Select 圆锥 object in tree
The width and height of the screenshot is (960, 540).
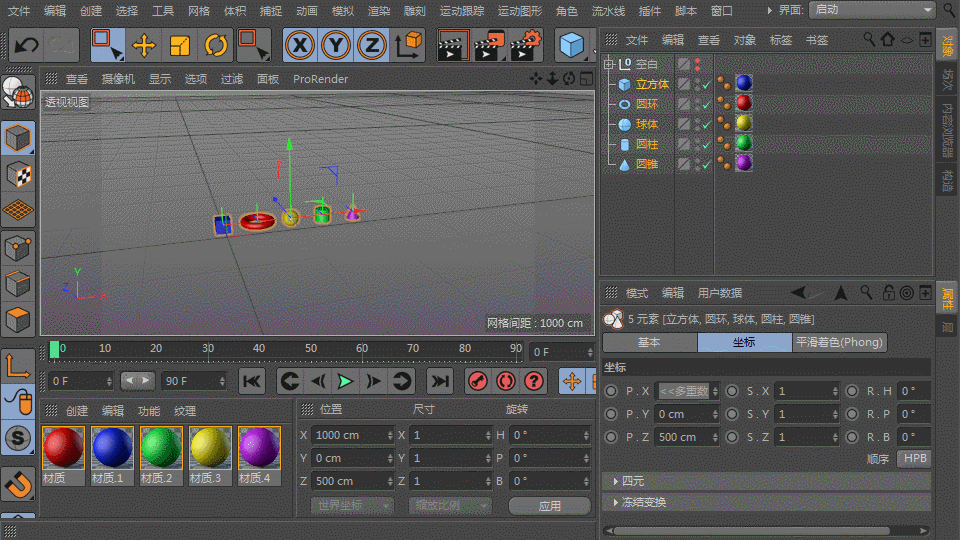[x=647, y=164]
